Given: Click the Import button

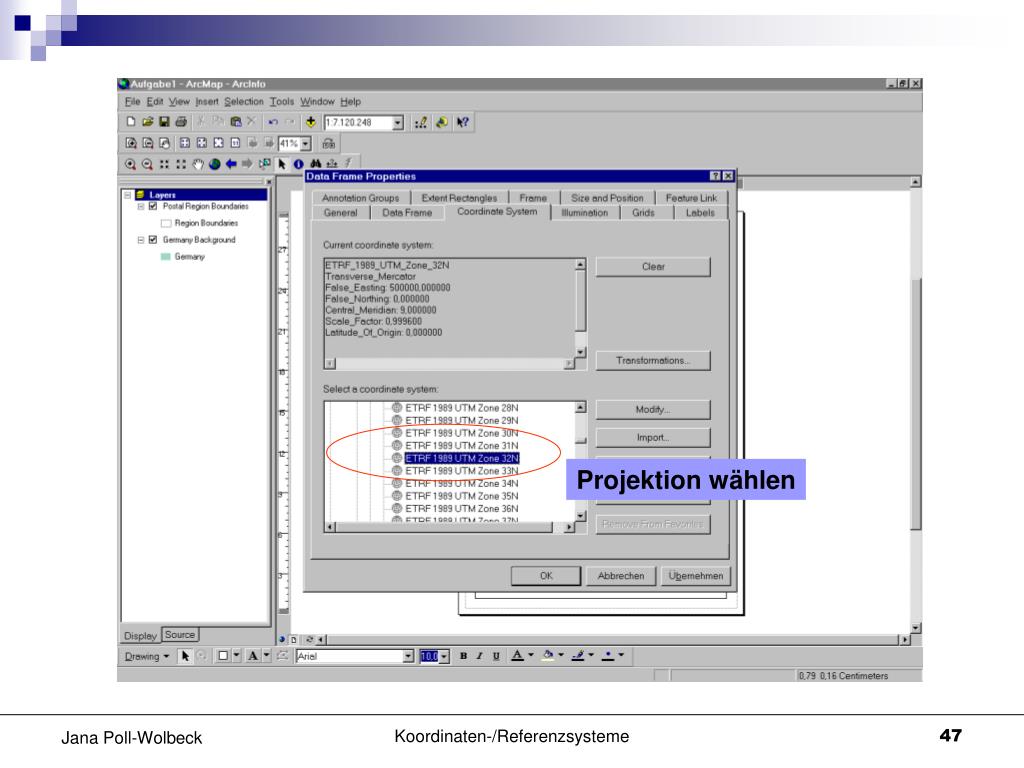Looking at the screenshot, I should pos(653,438).
